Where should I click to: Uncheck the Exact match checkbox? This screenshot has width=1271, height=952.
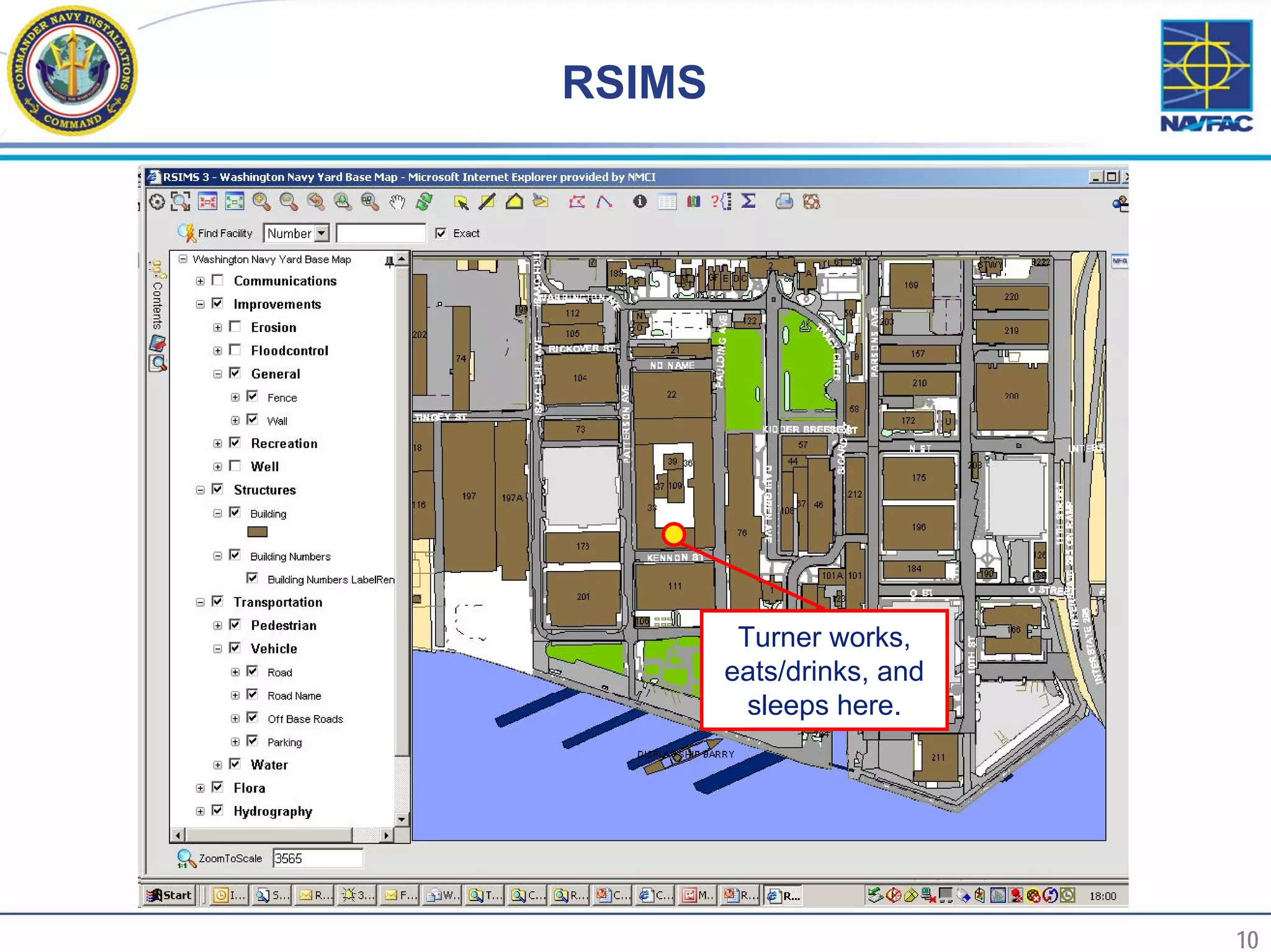click(441, 233)
